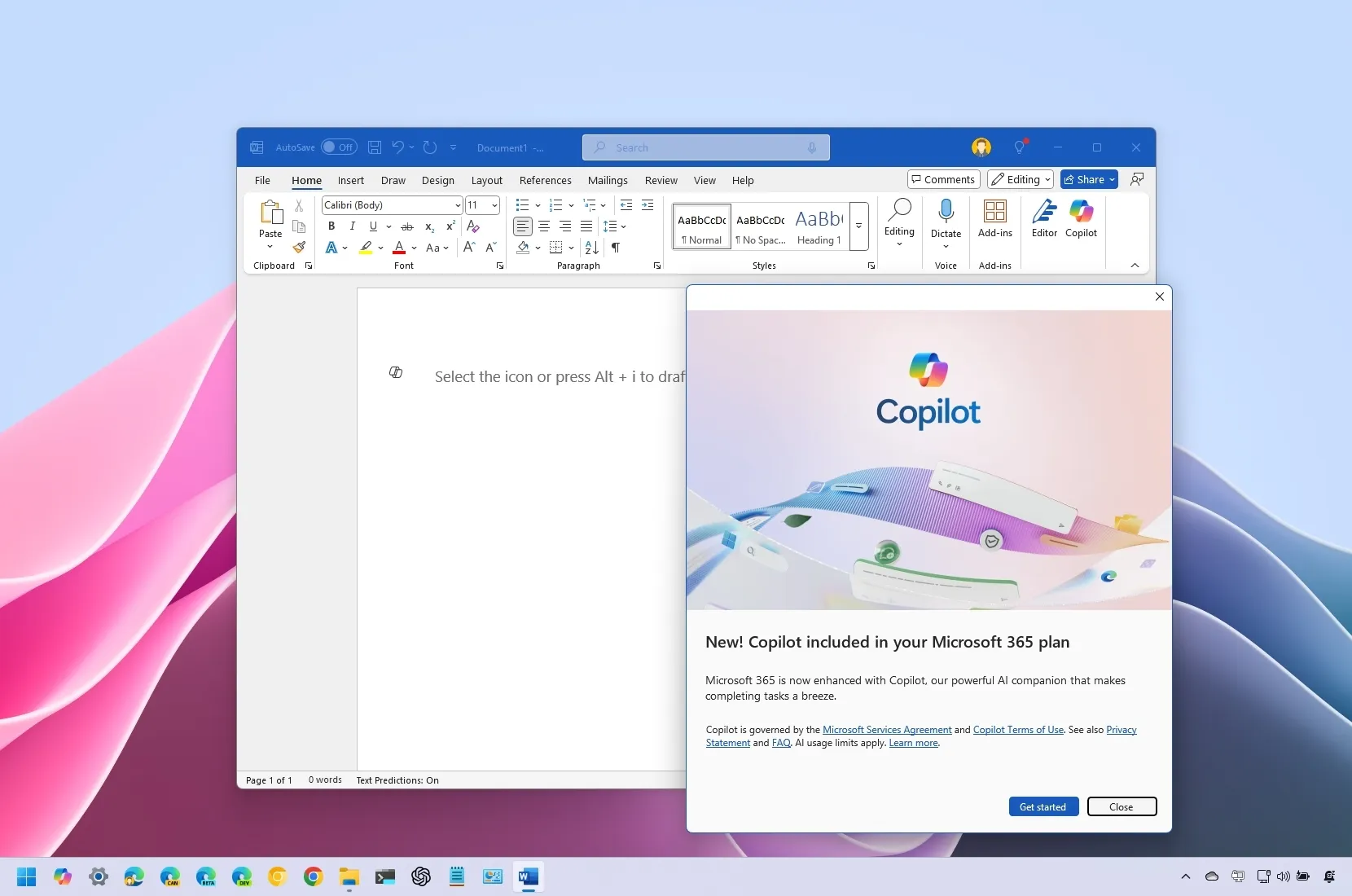Toggle Italic formatting
1352x896 pixels.
coord(352,226)
